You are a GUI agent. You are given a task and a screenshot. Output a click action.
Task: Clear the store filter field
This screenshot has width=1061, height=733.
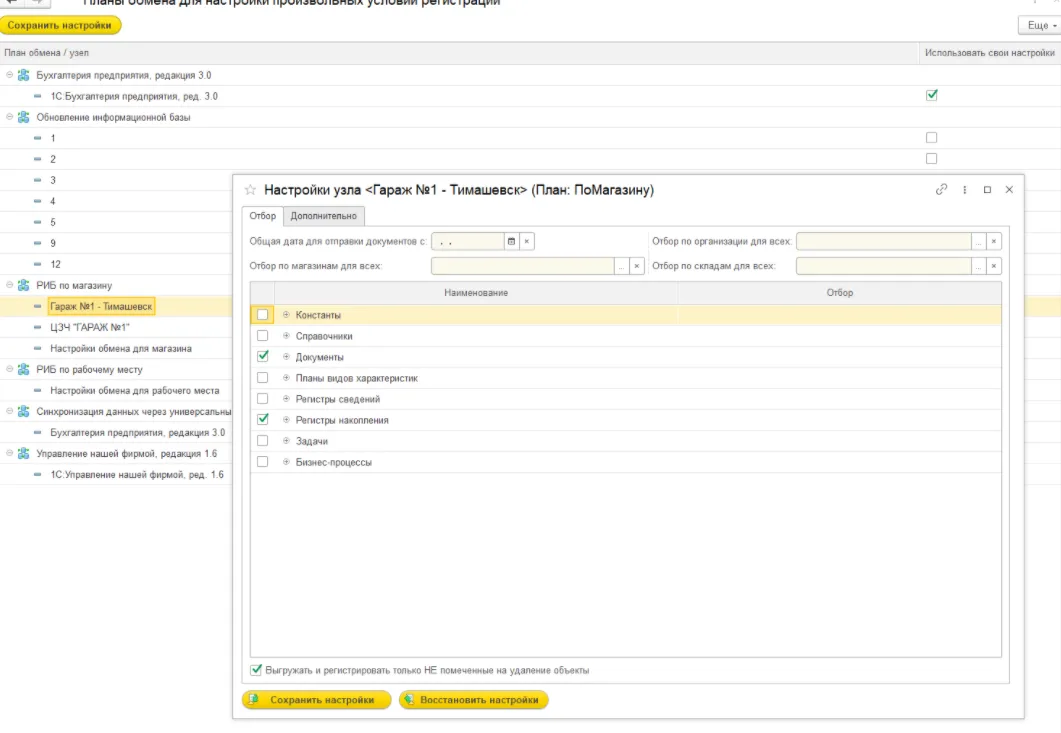(x=636, y=266)
